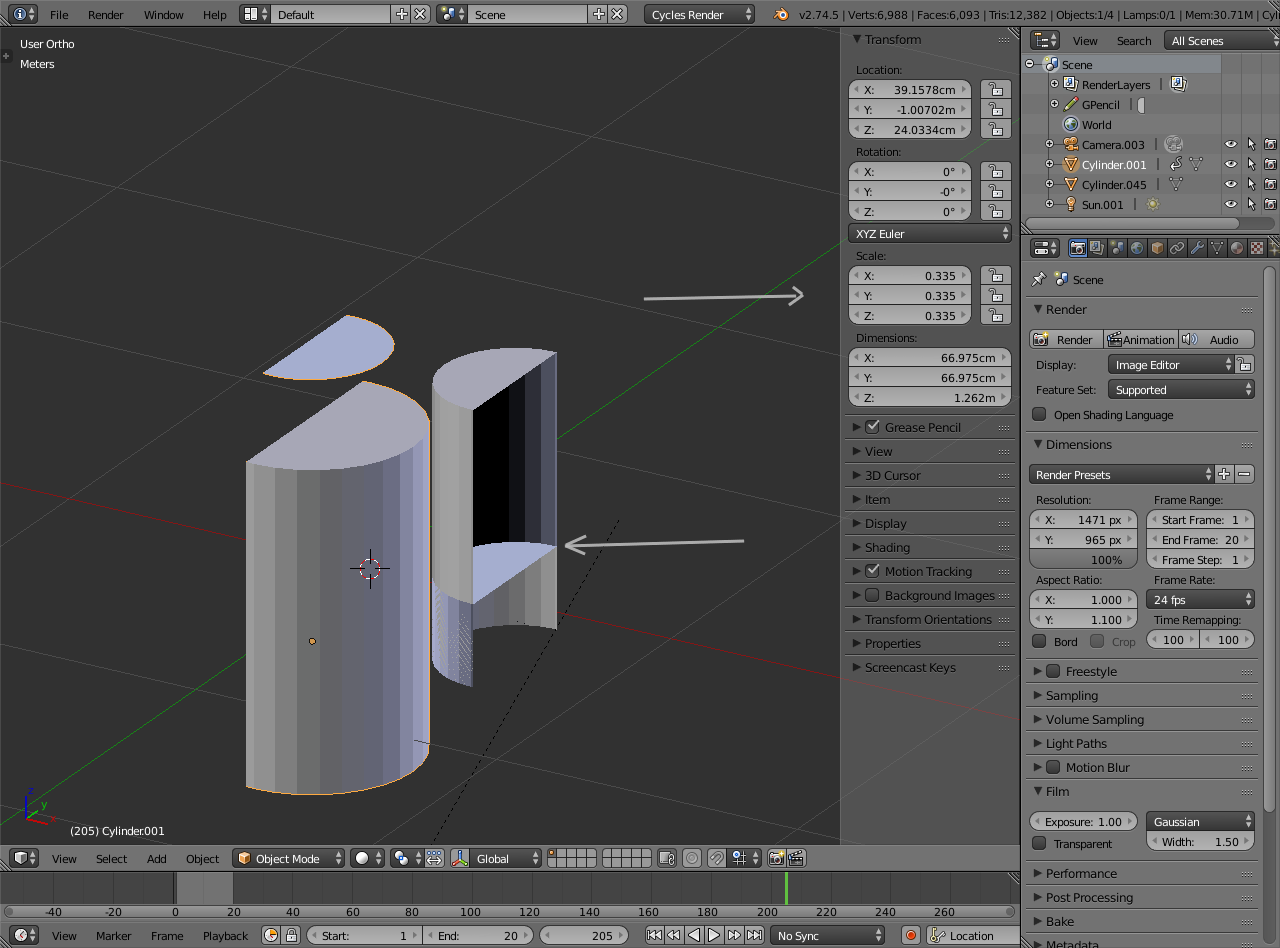
Task: Open the World properties tab icon
Action: click(x=1137, y=248)
